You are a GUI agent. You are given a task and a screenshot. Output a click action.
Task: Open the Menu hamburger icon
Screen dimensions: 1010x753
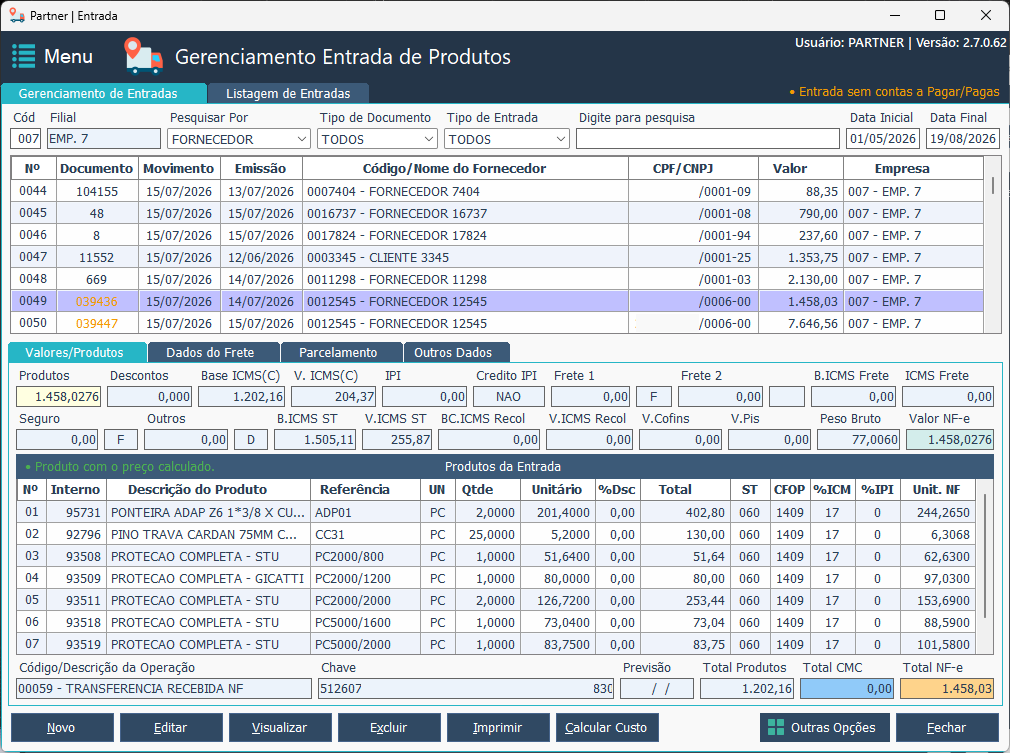24,56
